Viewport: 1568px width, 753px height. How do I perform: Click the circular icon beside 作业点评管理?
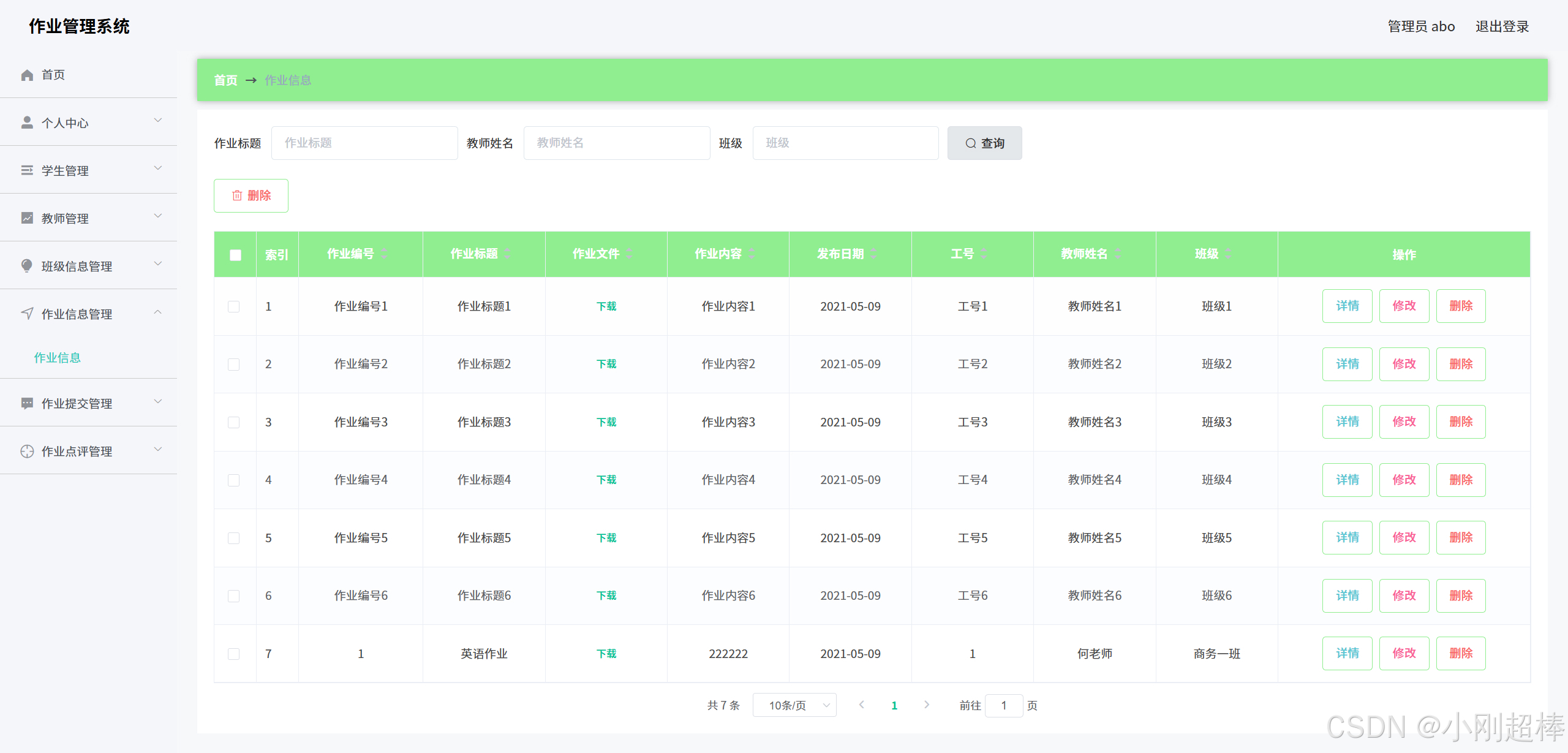tap(27, 451)
